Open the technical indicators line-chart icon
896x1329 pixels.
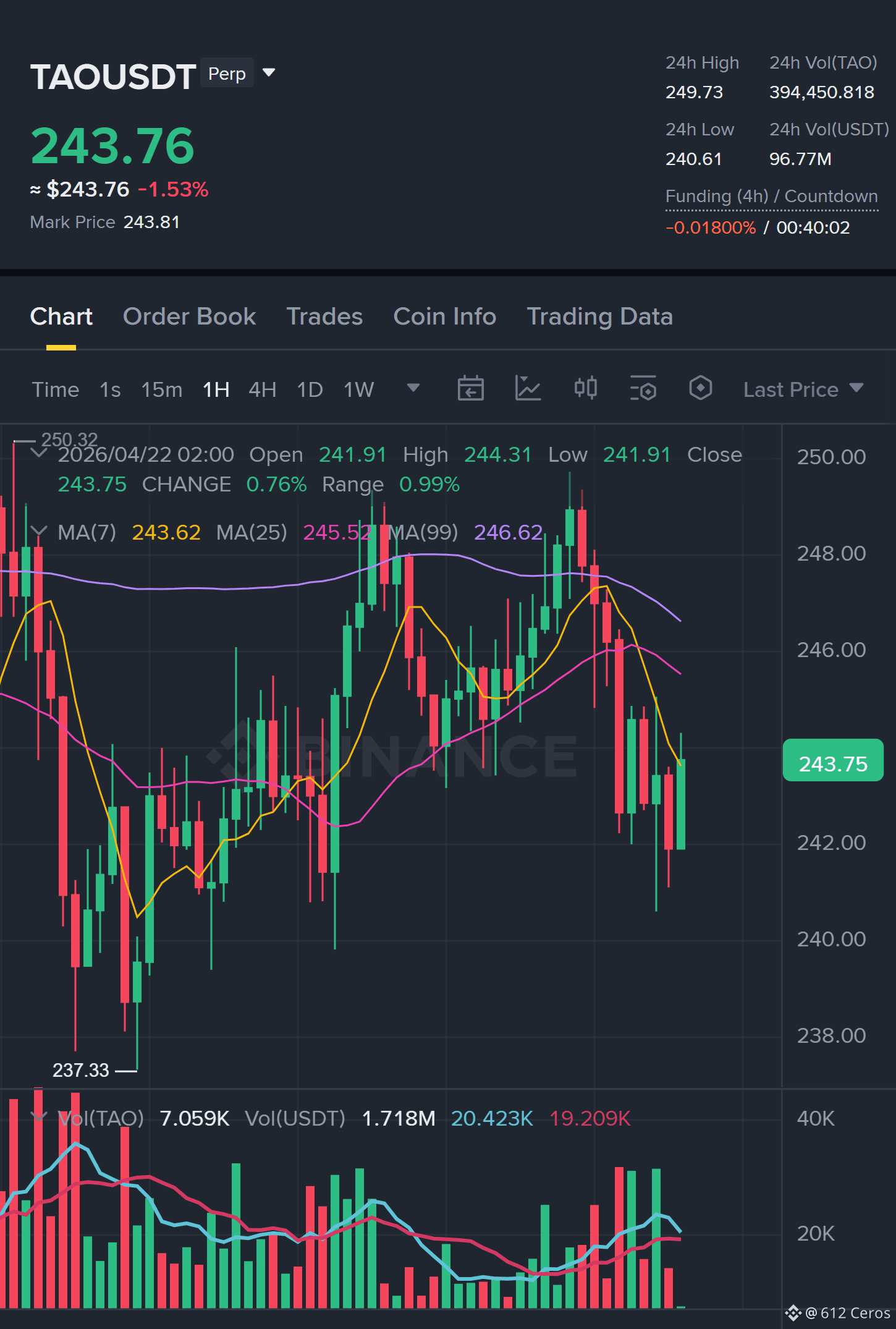click(528, 389)
